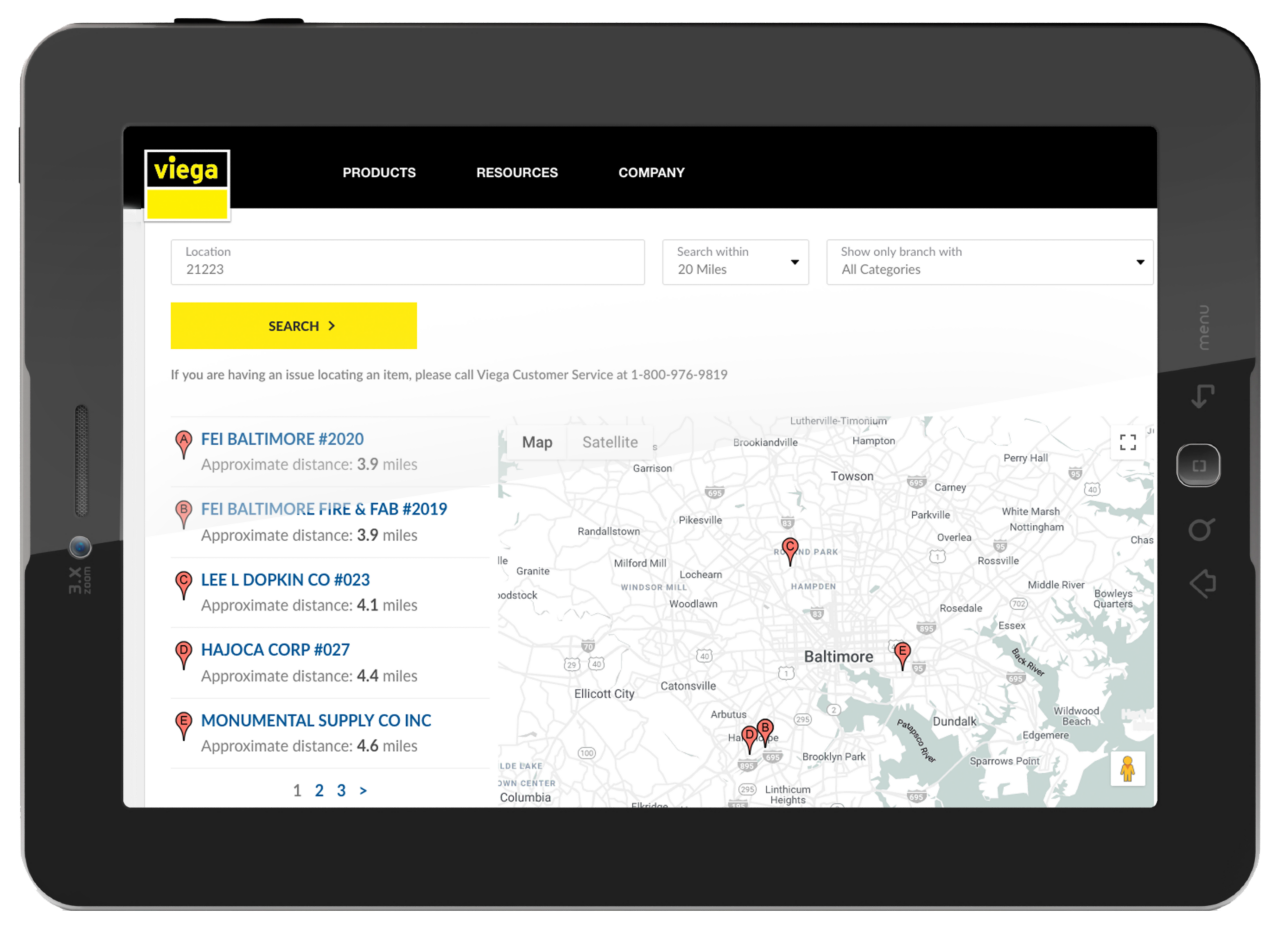Go to results page 2
Screen dimensions: 1280x928
tap(319, 791)
